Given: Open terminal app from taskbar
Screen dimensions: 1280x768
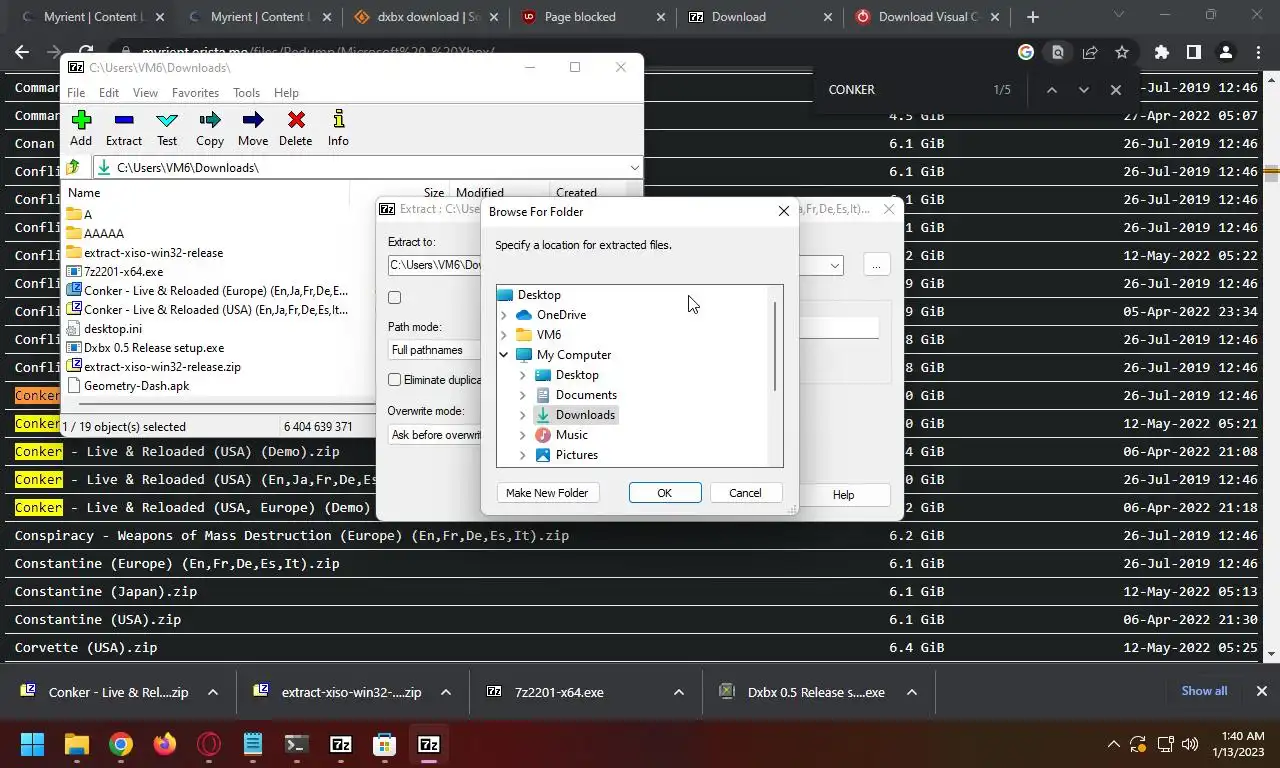Looking at the screenshot, I should coord(297,744).
